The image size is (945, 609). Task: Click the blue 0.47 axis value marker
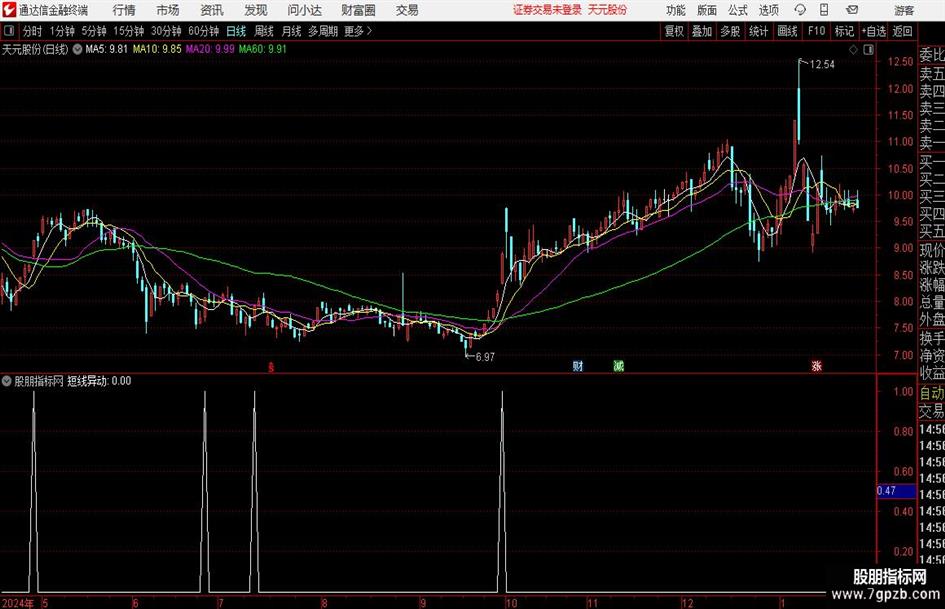click(x=896, y=491)
